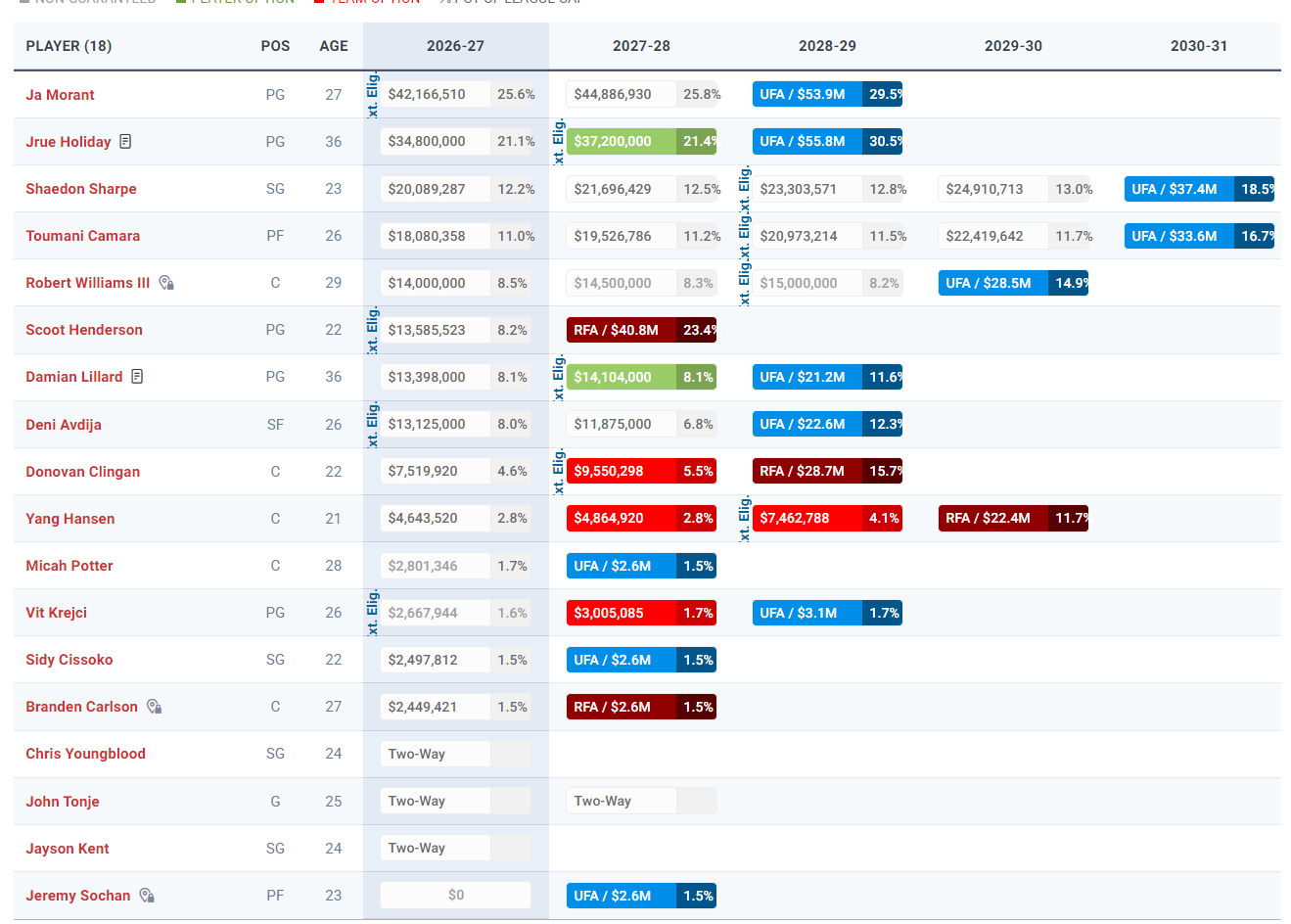
Task: Click the tag icon next to Jeremy Sochan
Action: click(x=147, y=896)
